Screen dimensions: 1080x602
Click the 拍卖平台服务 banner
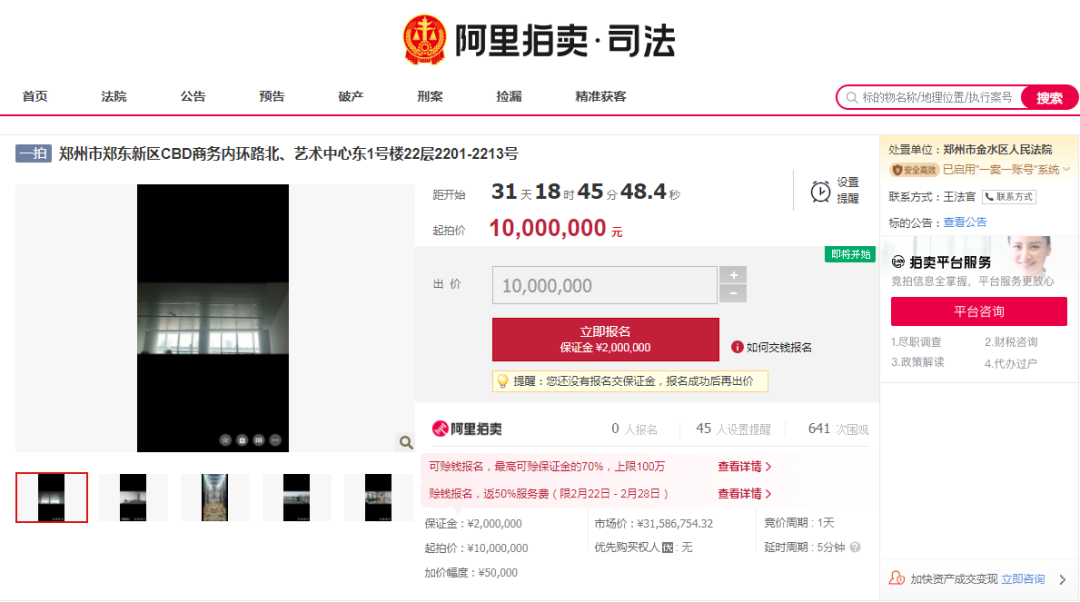pos(979,262)
